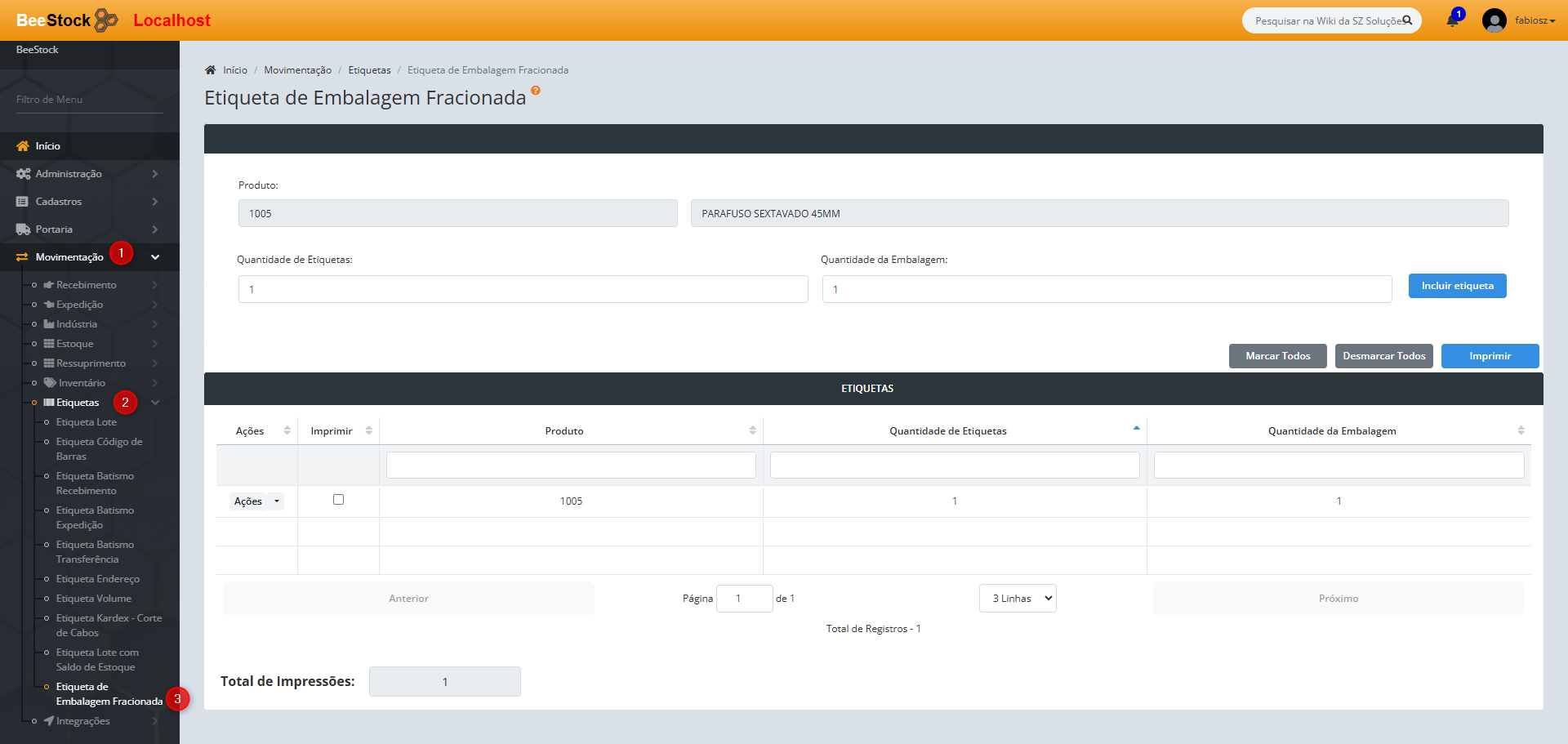
Task: Click Desmarcar Todos to unselect all labels
Action: click(1383, 356)
